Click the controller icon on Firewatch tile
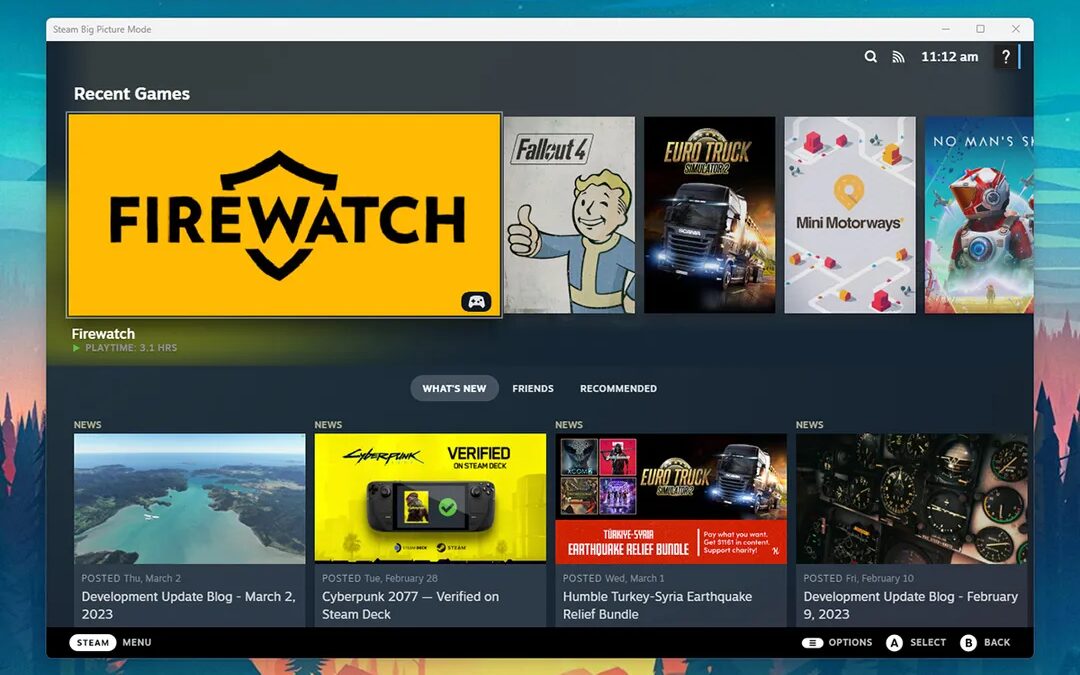 click(476, 301)
